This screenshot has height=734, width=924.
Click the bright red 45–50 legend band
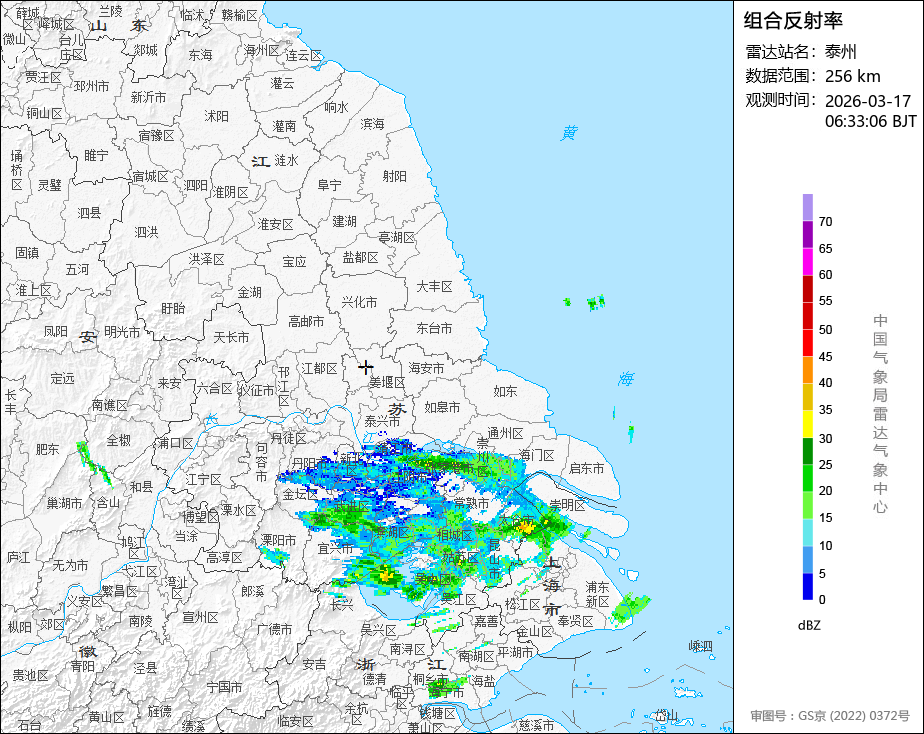click(807, 343)
